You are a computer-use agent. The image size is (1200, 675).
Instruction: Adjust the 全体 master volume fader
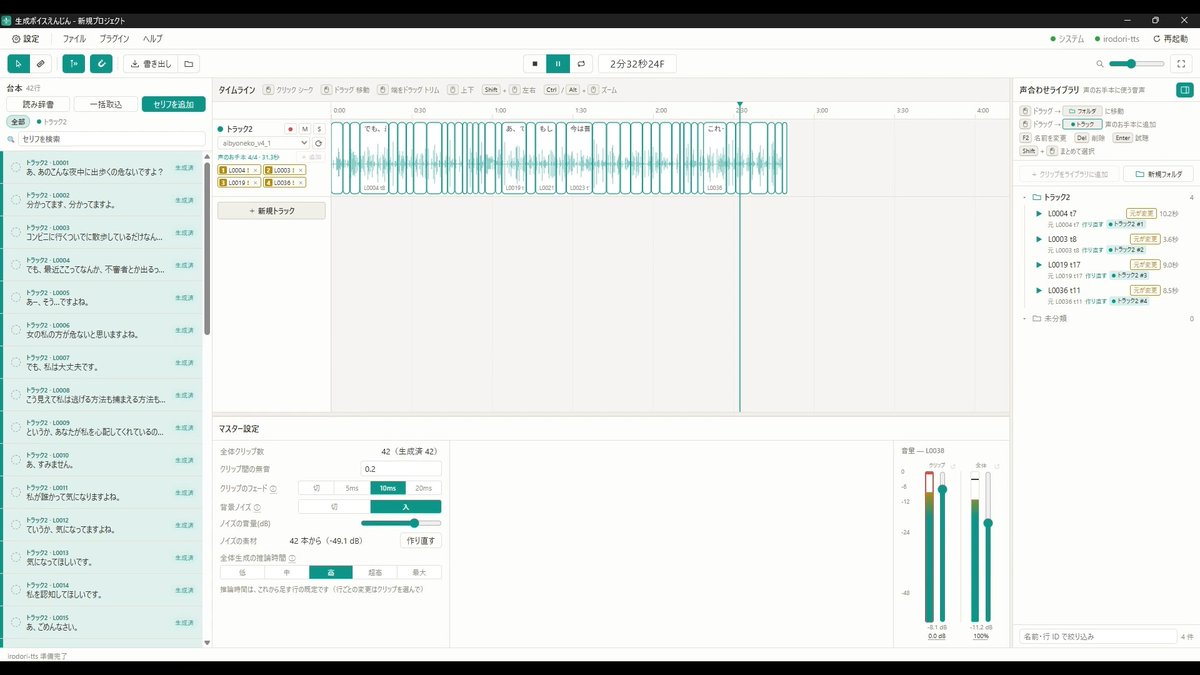pyautogui.click(x=988, y=546)
